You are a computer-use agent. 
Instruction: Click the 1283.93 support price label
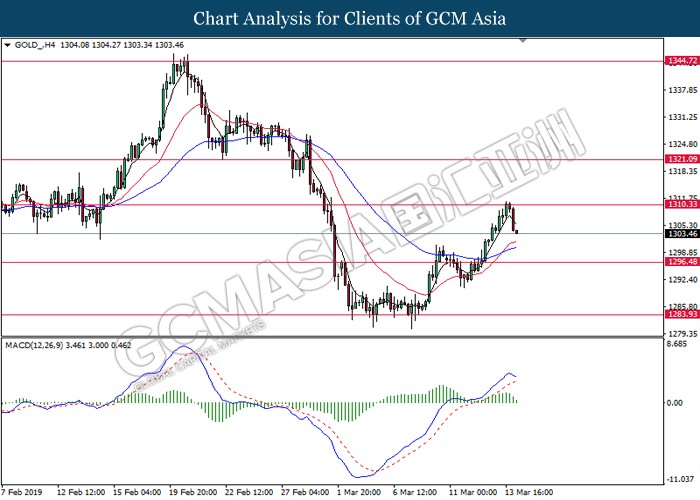point(682,314)
